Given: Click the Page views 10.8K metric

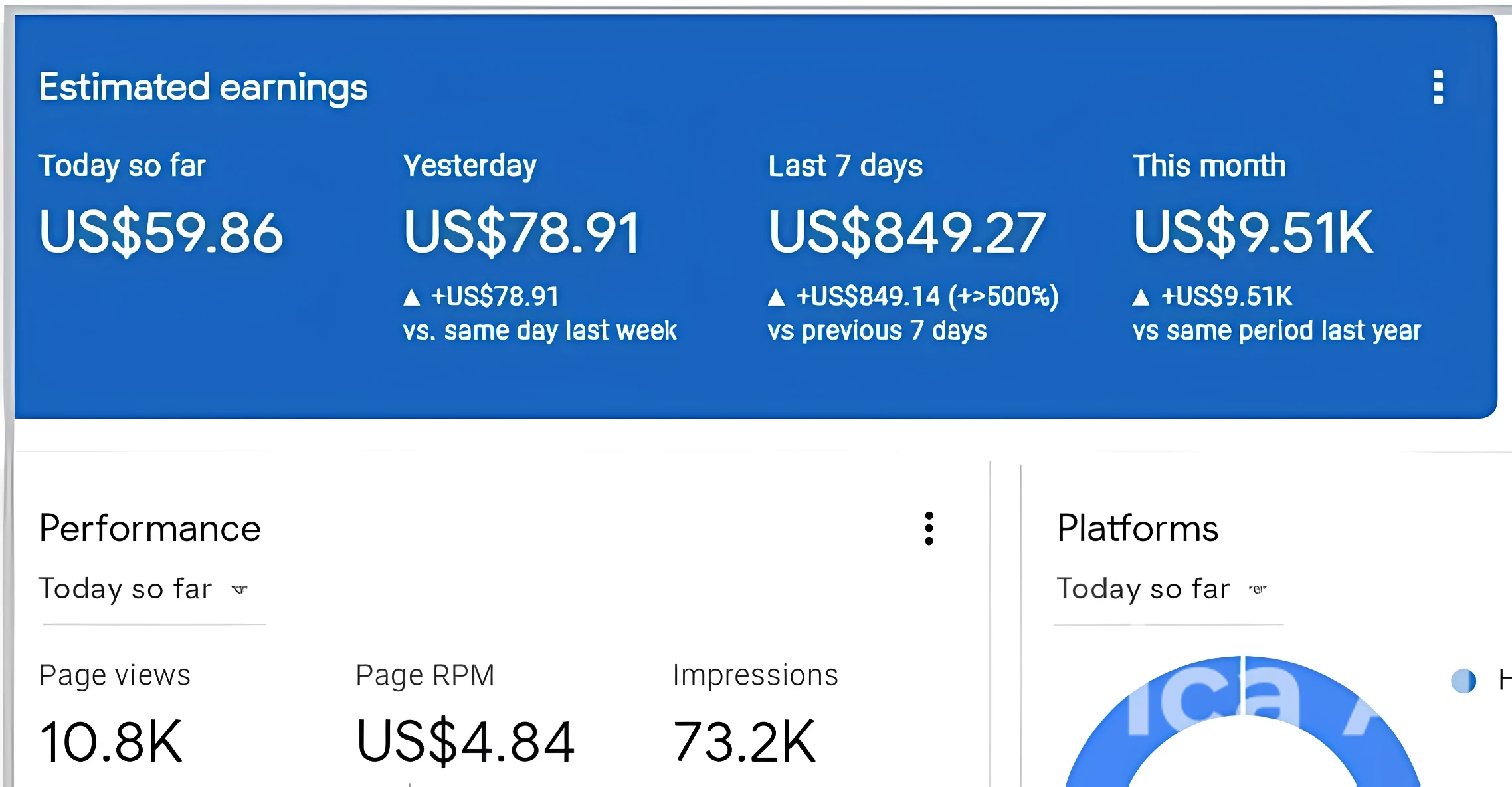Looking at the screenshot, I should coord(111,741).
